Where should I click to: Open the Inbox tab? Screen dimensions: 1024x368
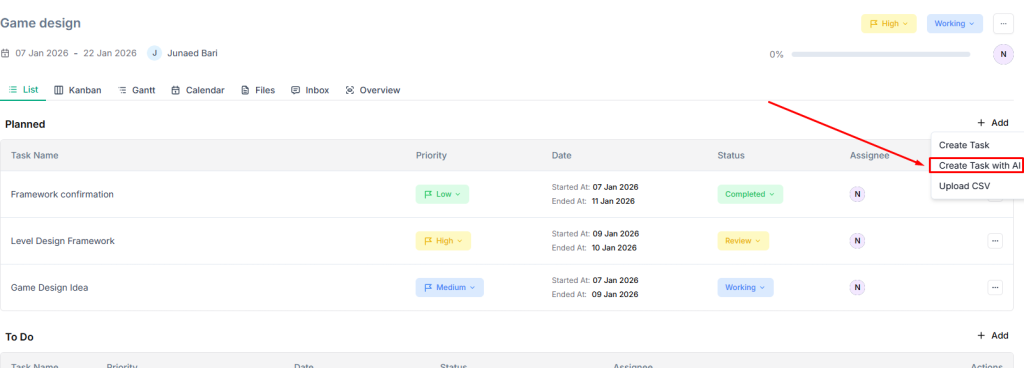click(x=310, y=90)
